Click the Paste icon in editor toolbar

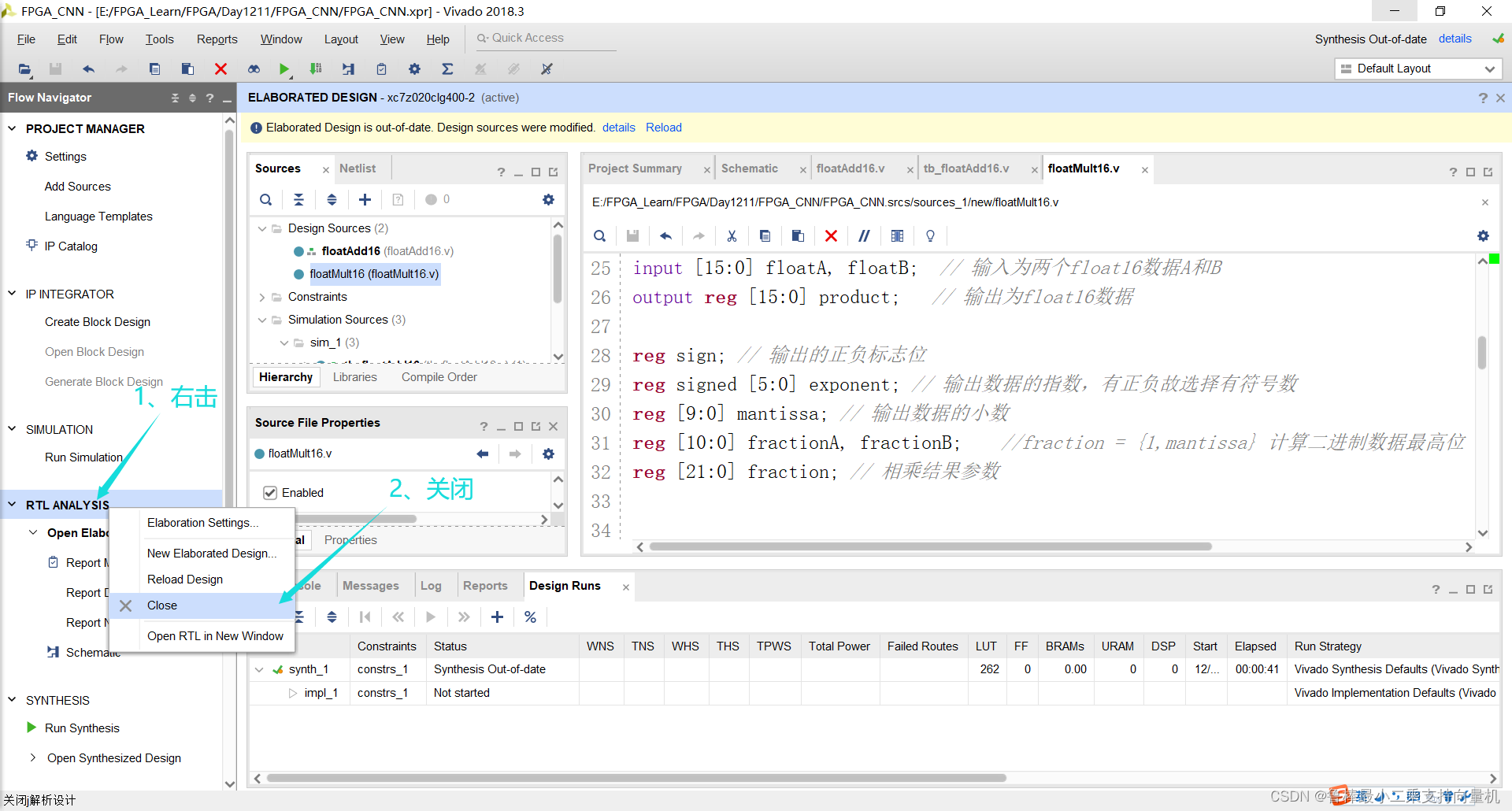tap(798, 236)
